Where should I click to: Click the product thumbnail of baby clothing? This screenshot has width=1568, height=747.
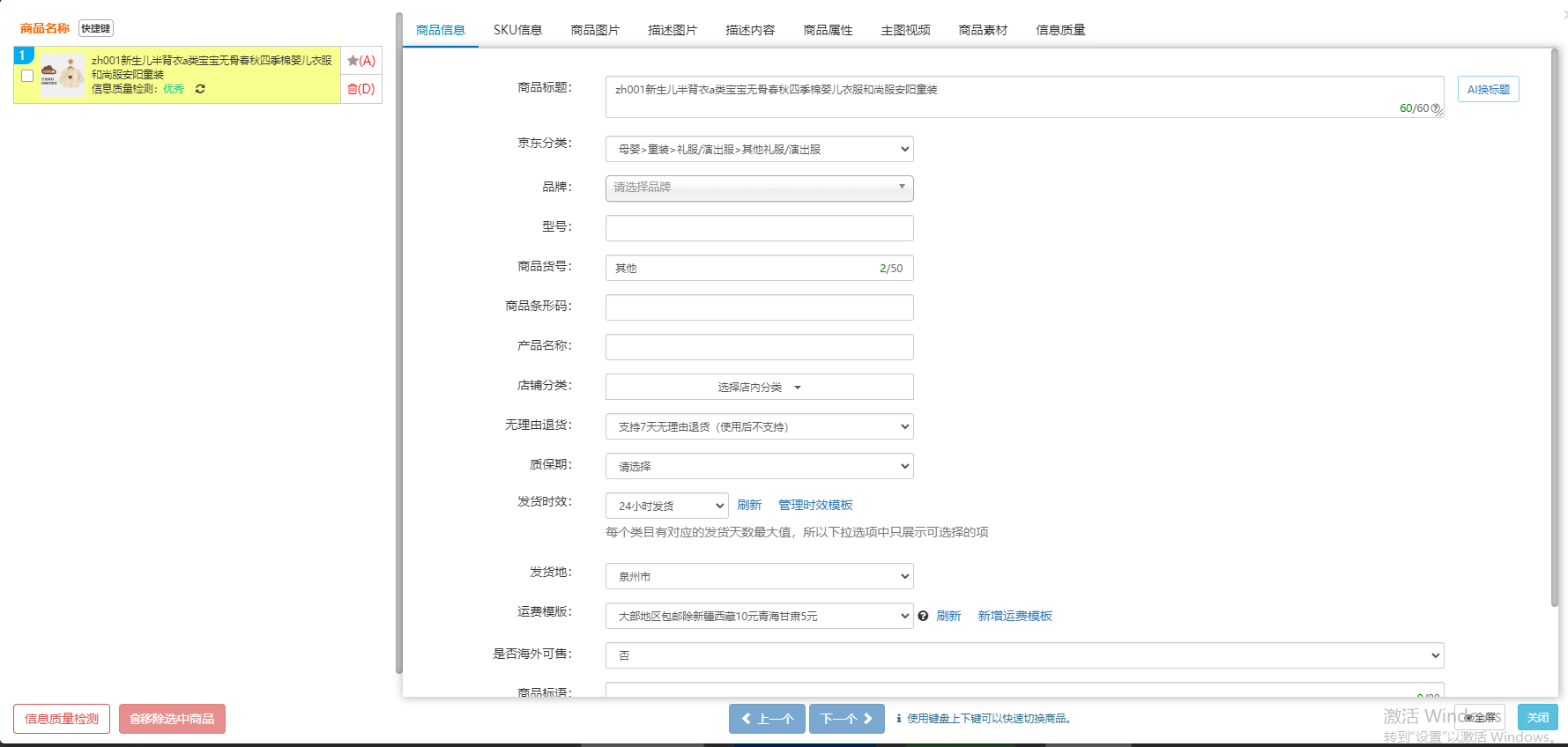coord(63,75)
